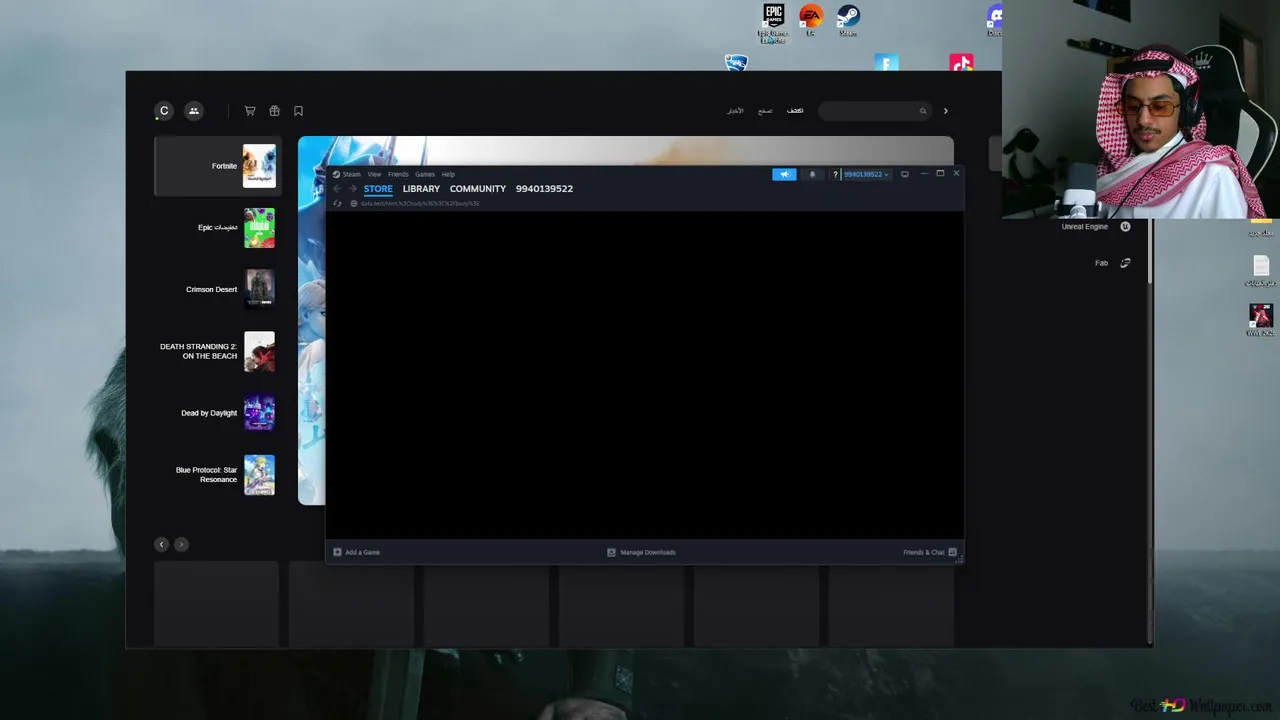Open the Games menu in Steam

pyautogui.click(x=425, y=174)
